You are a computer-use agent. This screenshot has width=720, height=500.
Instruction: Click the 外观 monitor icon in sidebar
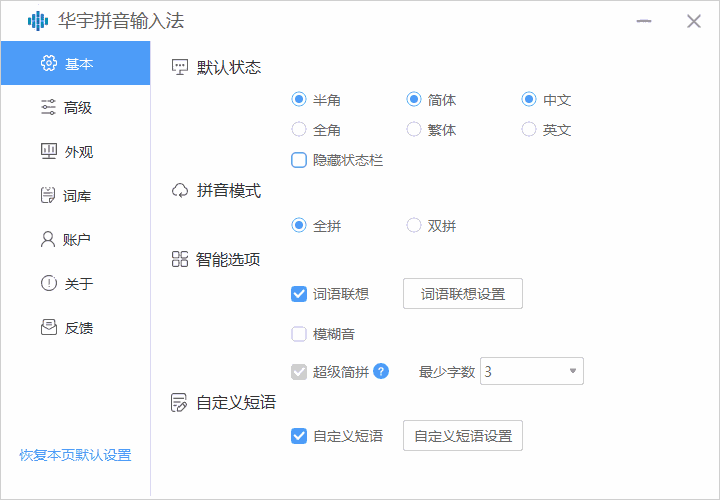tap(48, 152)
